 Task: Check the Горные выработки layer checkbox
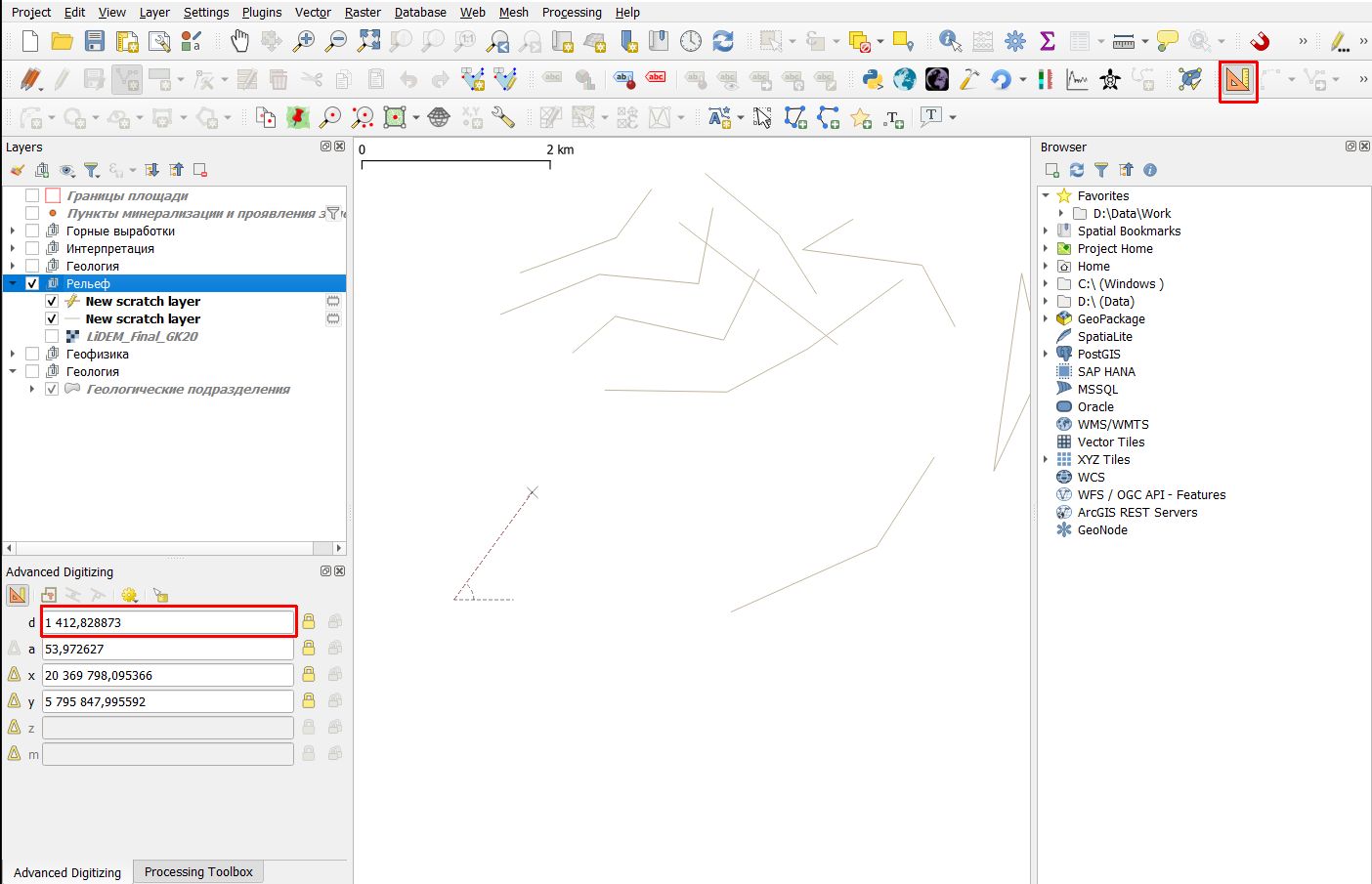coord(32,232)
